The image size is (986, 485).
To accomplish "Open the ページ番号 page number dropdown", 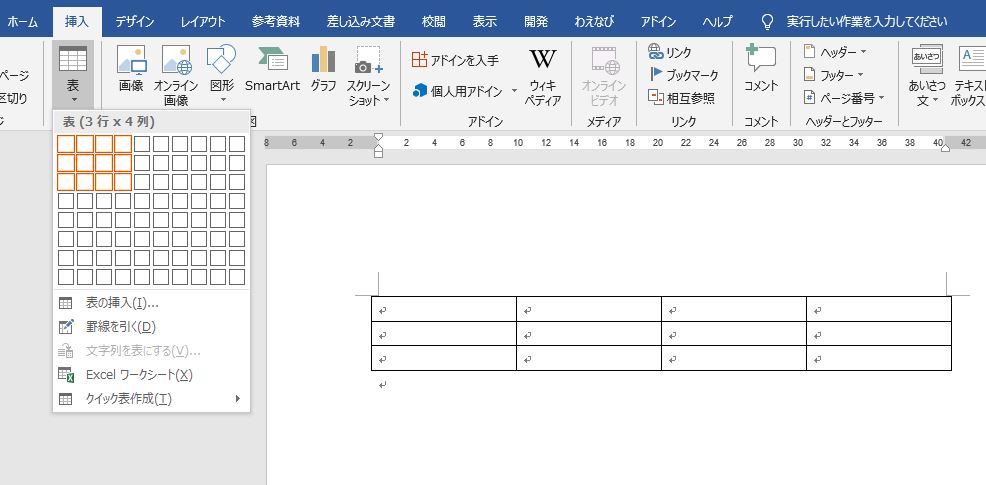I will pyautogui.click(x=844, y=98).
